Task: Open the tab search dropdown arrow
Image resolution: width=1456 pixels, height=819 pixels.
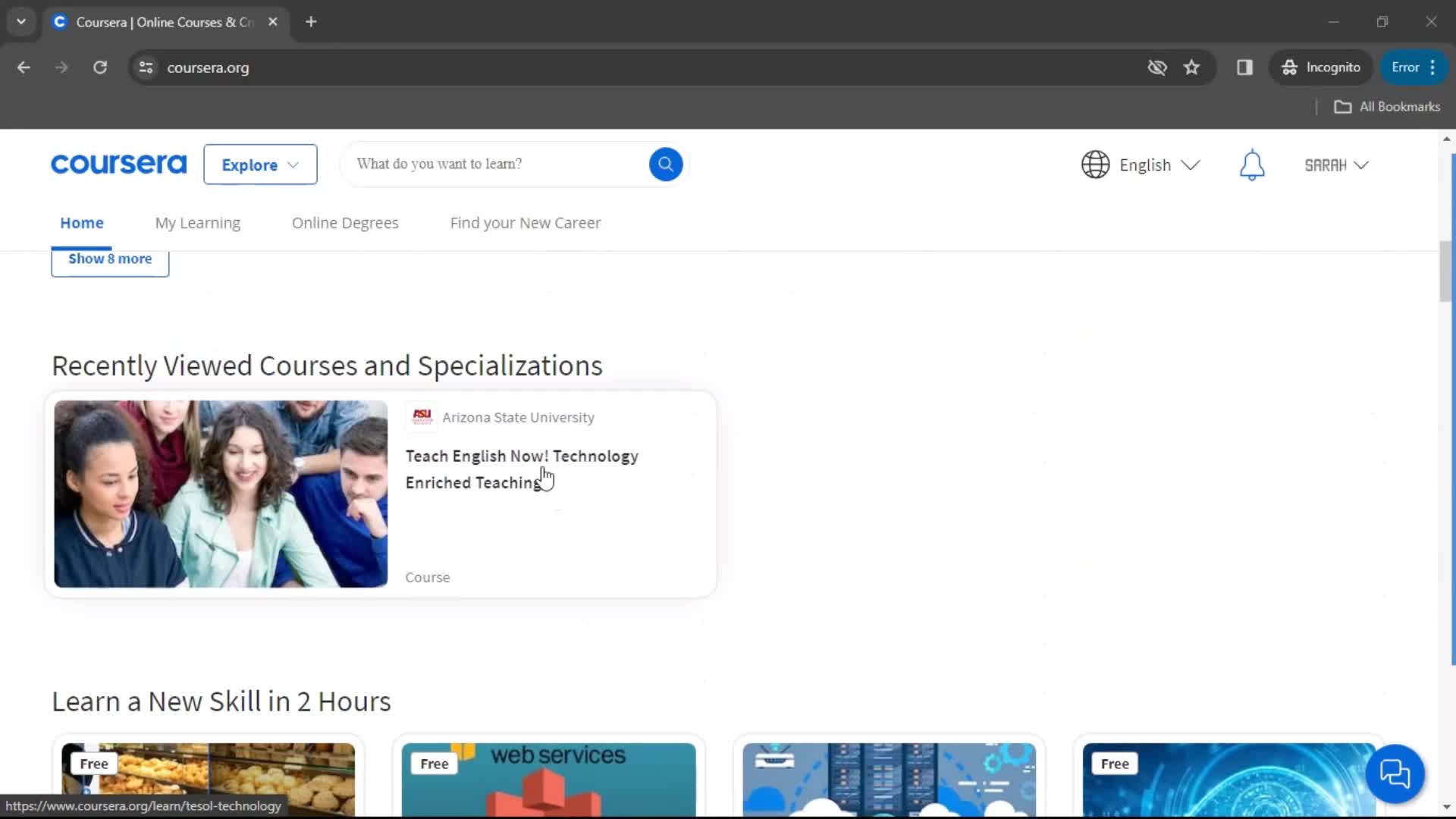Action: coord(21,22)
